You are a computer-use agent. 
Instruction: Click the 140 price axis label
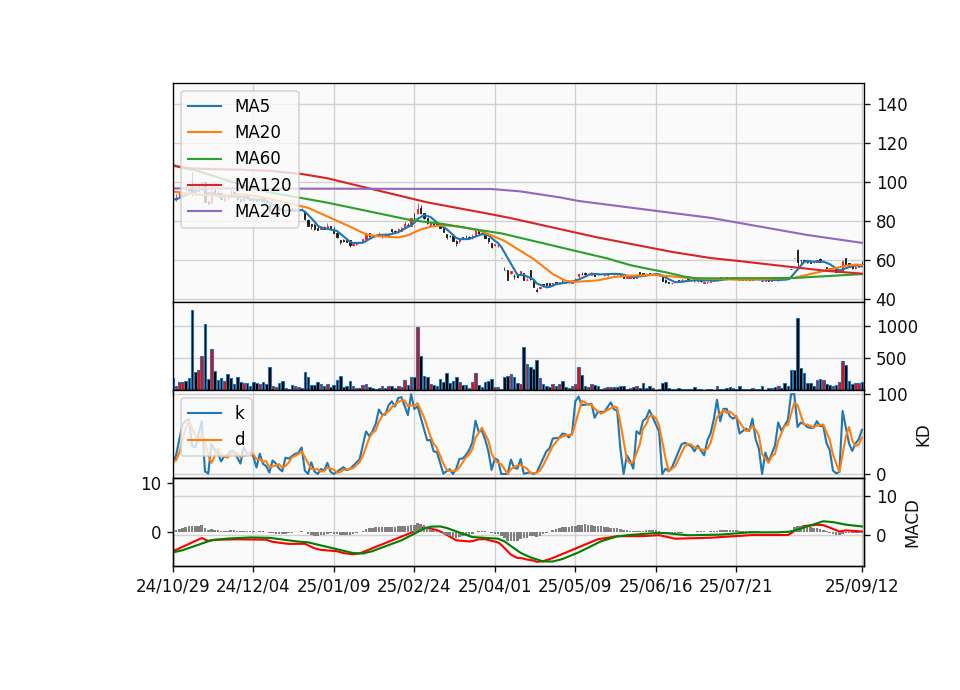pyautogui.click(x=892, y=105)
